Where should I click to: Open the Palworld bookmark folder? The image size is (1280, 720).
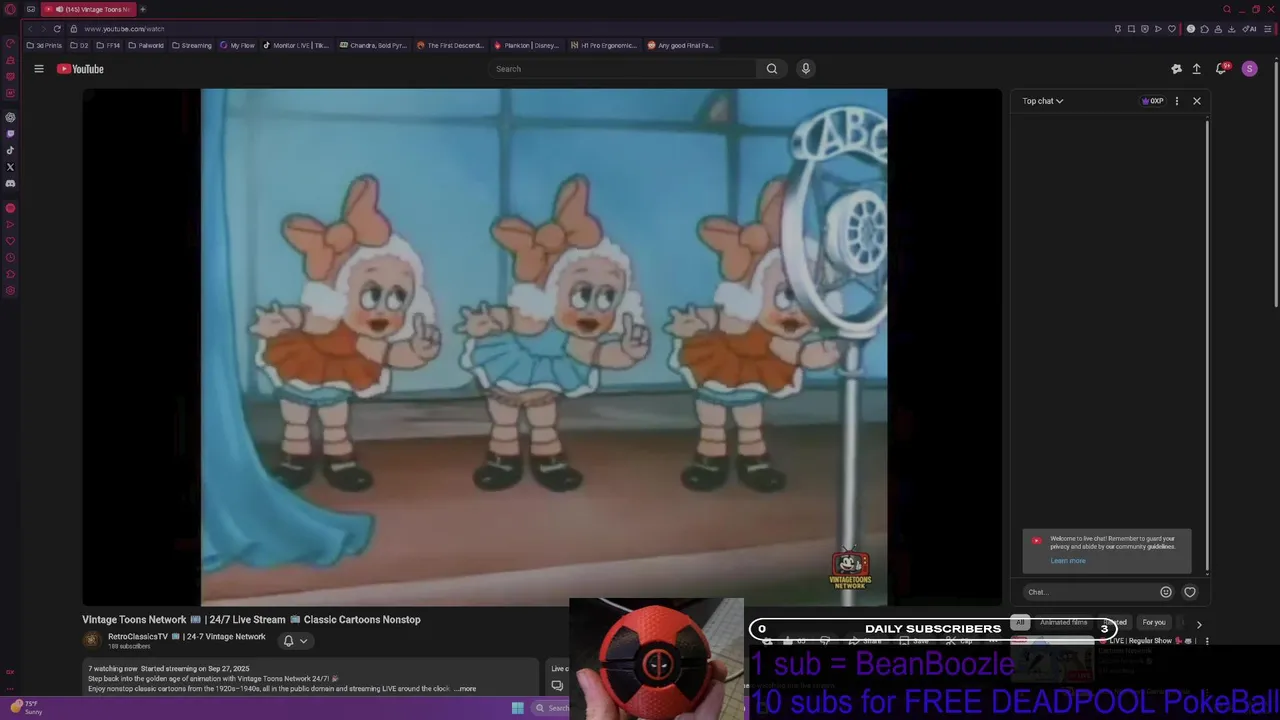[146, 45]
